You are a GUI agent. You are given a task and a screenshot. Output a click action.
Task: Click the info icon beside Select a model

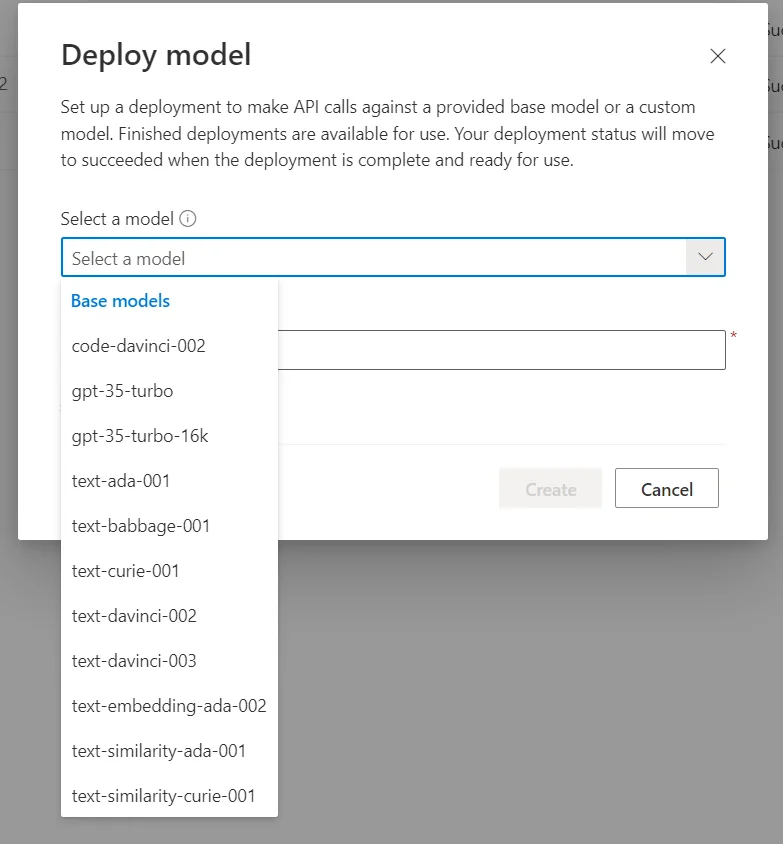pos(189,218)
